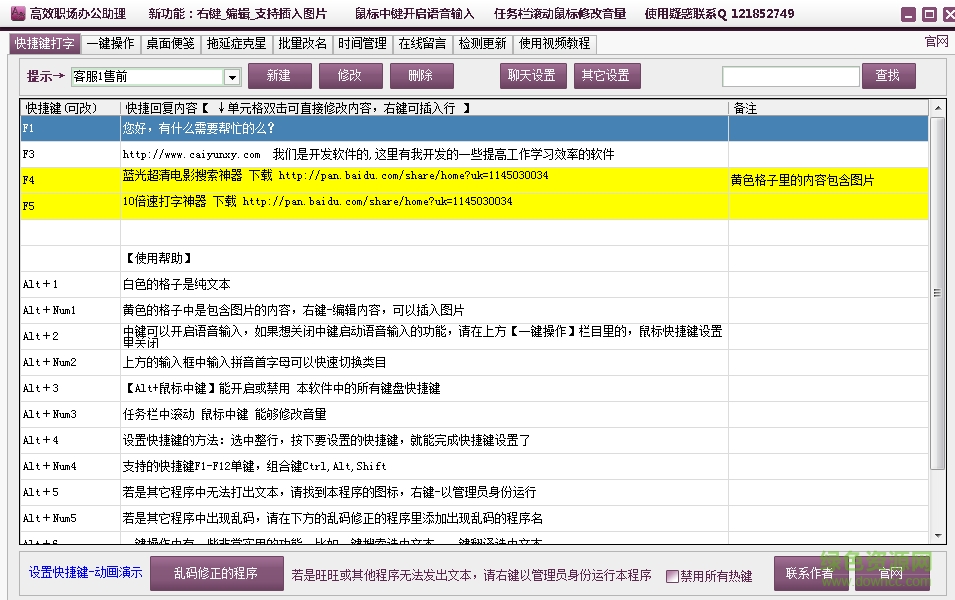The width and height of the screenshot is (955, 600).
Task: Maximize the window using the title bar button
Action: 927,15
